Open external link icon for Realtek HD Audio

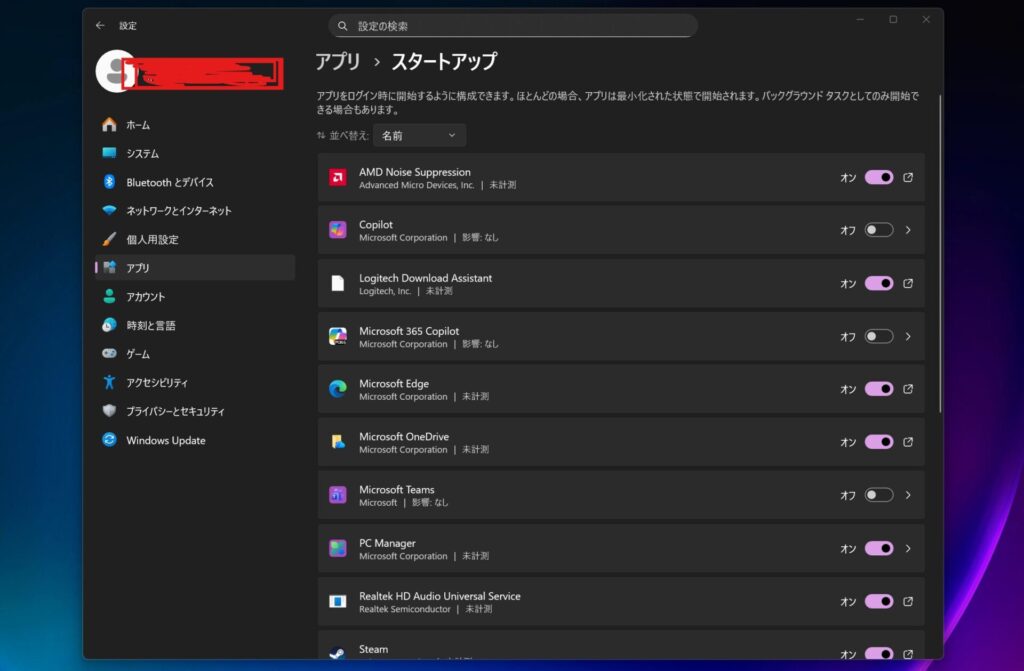pyautogui.click(x=908, y=602)
